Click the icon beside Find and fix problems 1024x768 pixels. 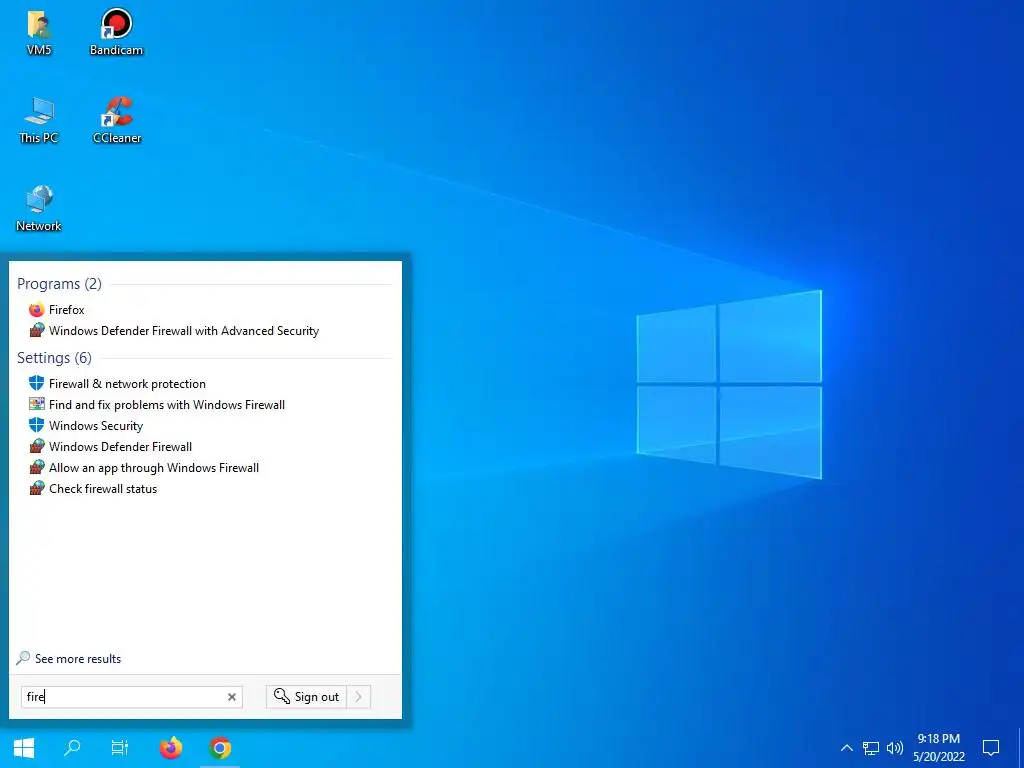[x=37, y=404]
